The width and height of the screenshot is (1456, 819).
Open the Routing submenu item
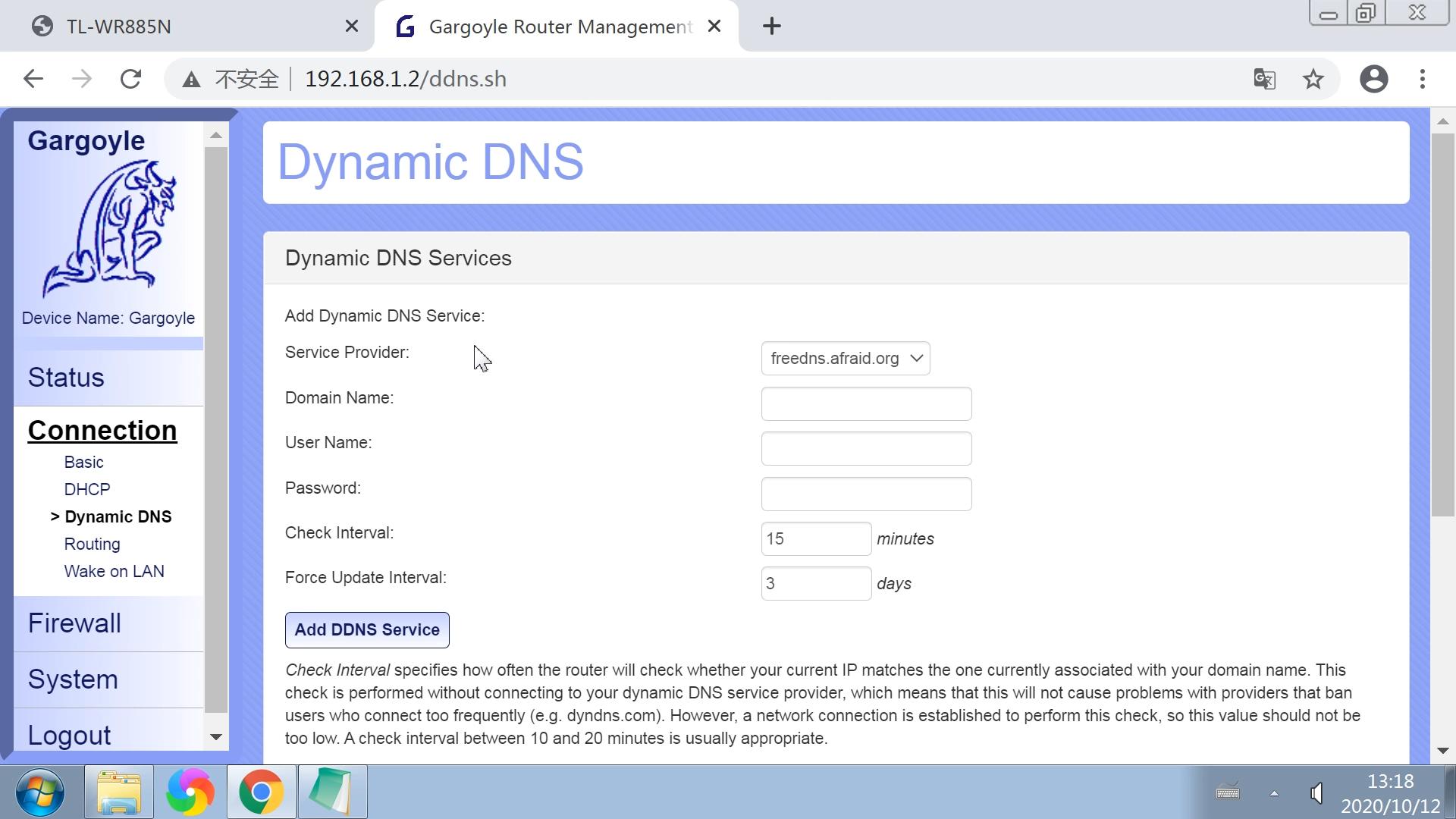point(92,543)
